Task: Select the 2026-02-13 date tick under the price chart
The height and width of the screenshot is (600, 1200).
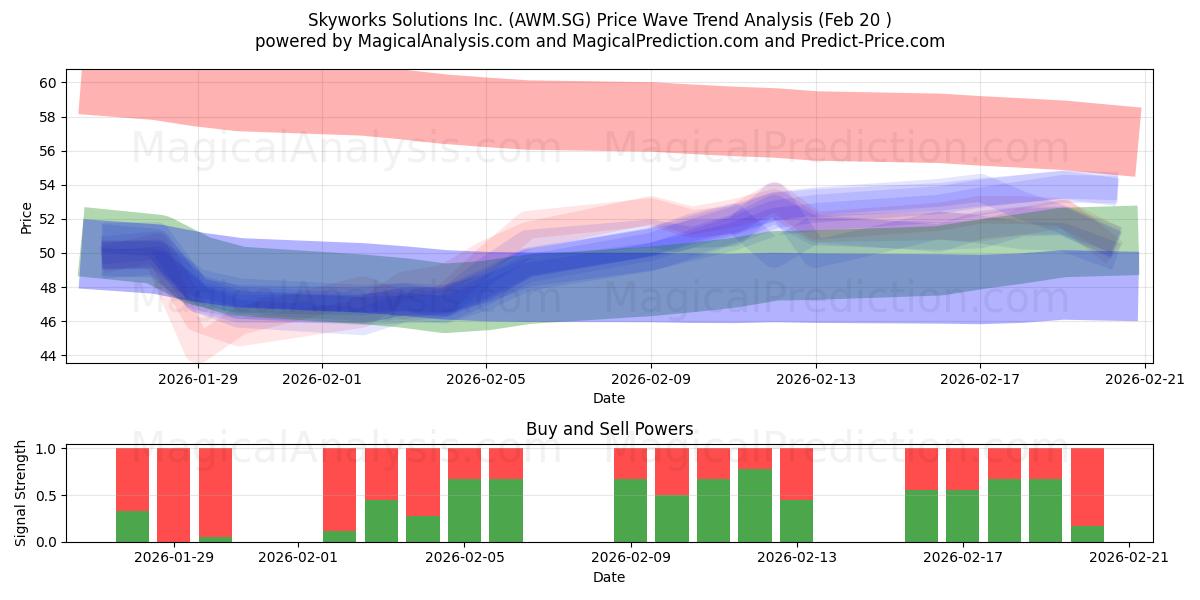Action: (x=816, y=380)
